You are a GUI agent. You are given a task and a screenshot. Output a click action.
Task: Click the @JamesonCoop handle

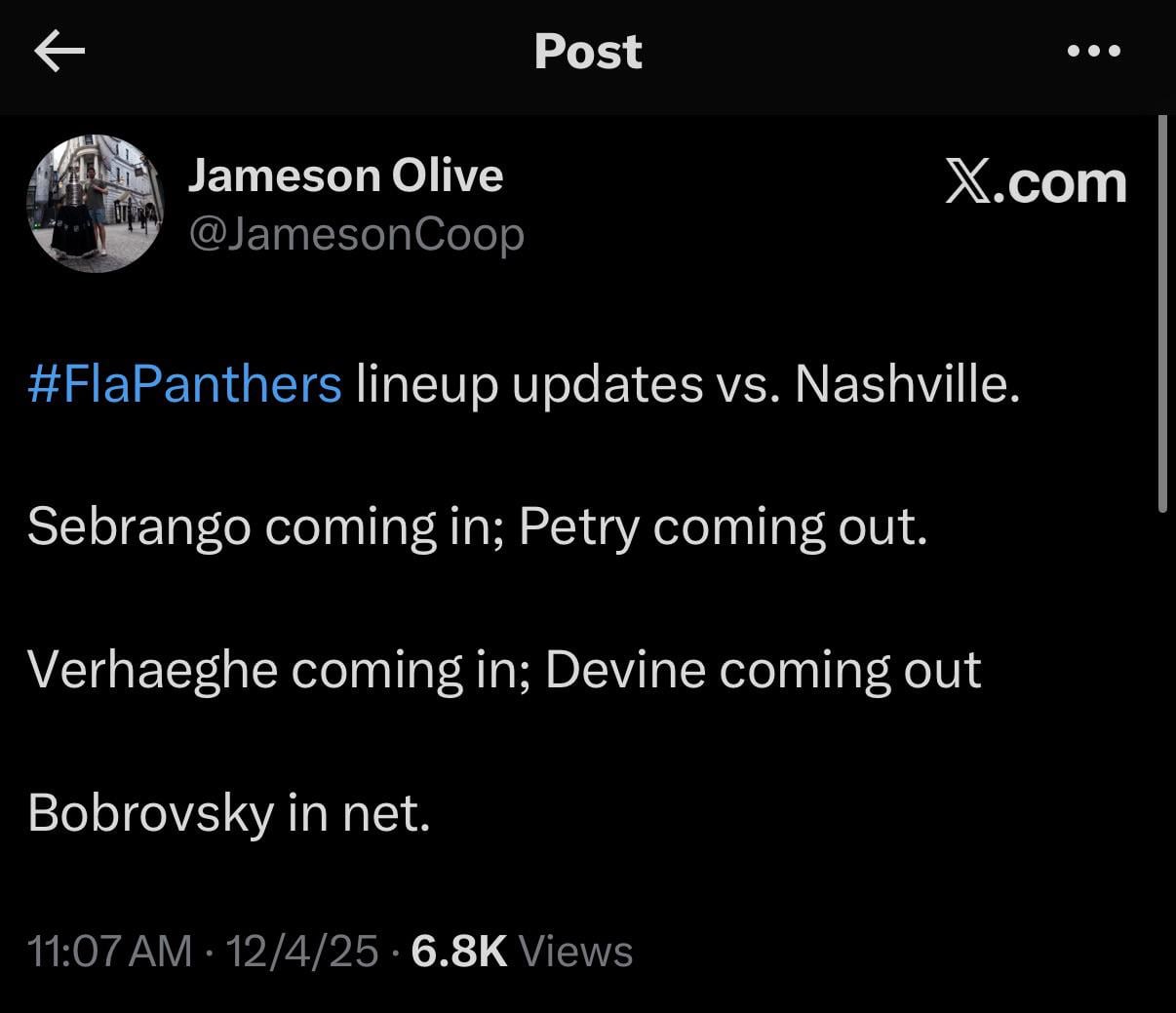tap(356, 235)
